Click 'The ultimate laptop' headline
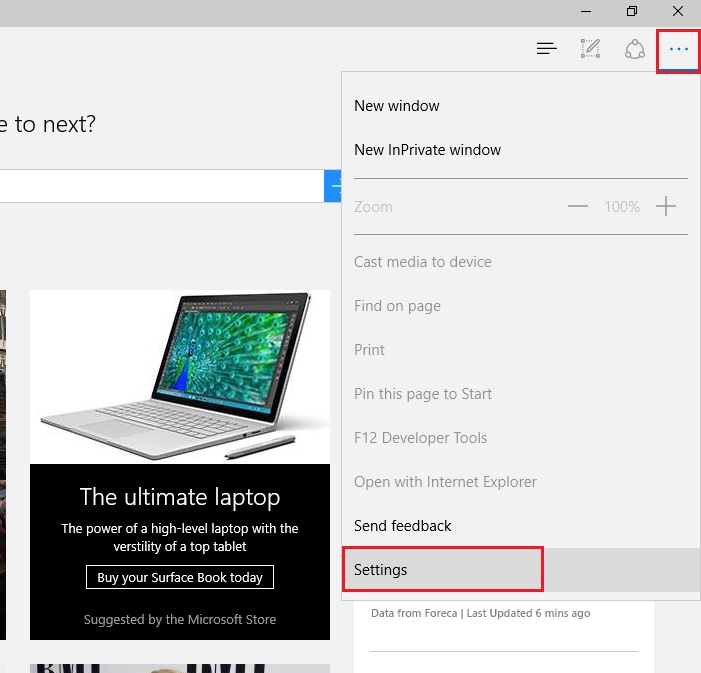The height and width of the screenshot is (673, 701). (180, 497)
